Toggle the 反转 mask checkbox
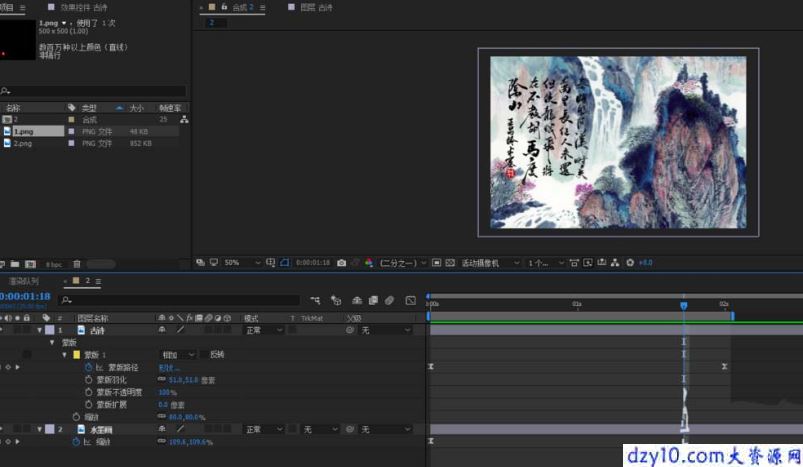This screenshot has width=803, height=467. coord(204,354)
